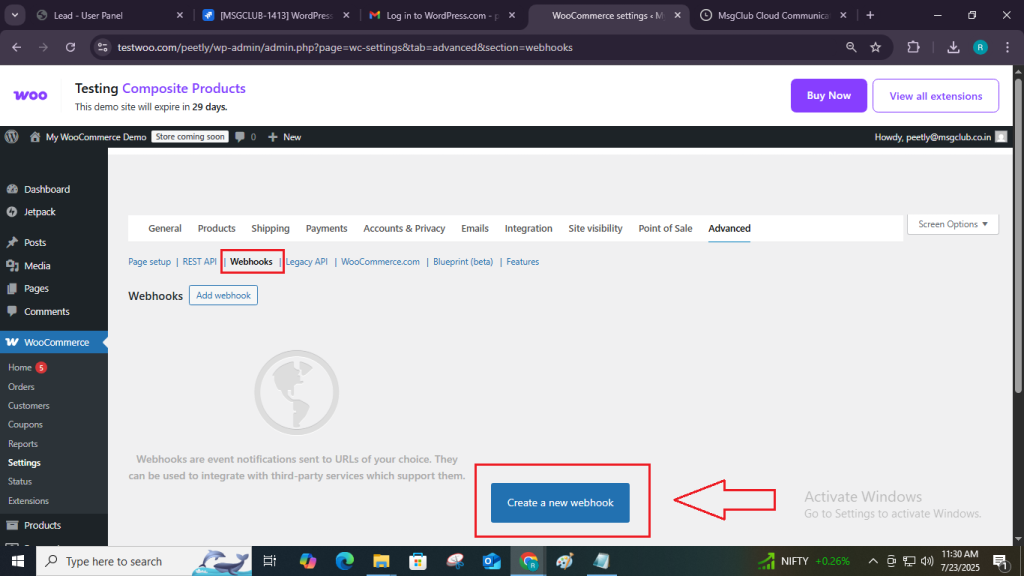
Task: Open Microsoft Store from the taskbar
Action: (x=418, y=561)
